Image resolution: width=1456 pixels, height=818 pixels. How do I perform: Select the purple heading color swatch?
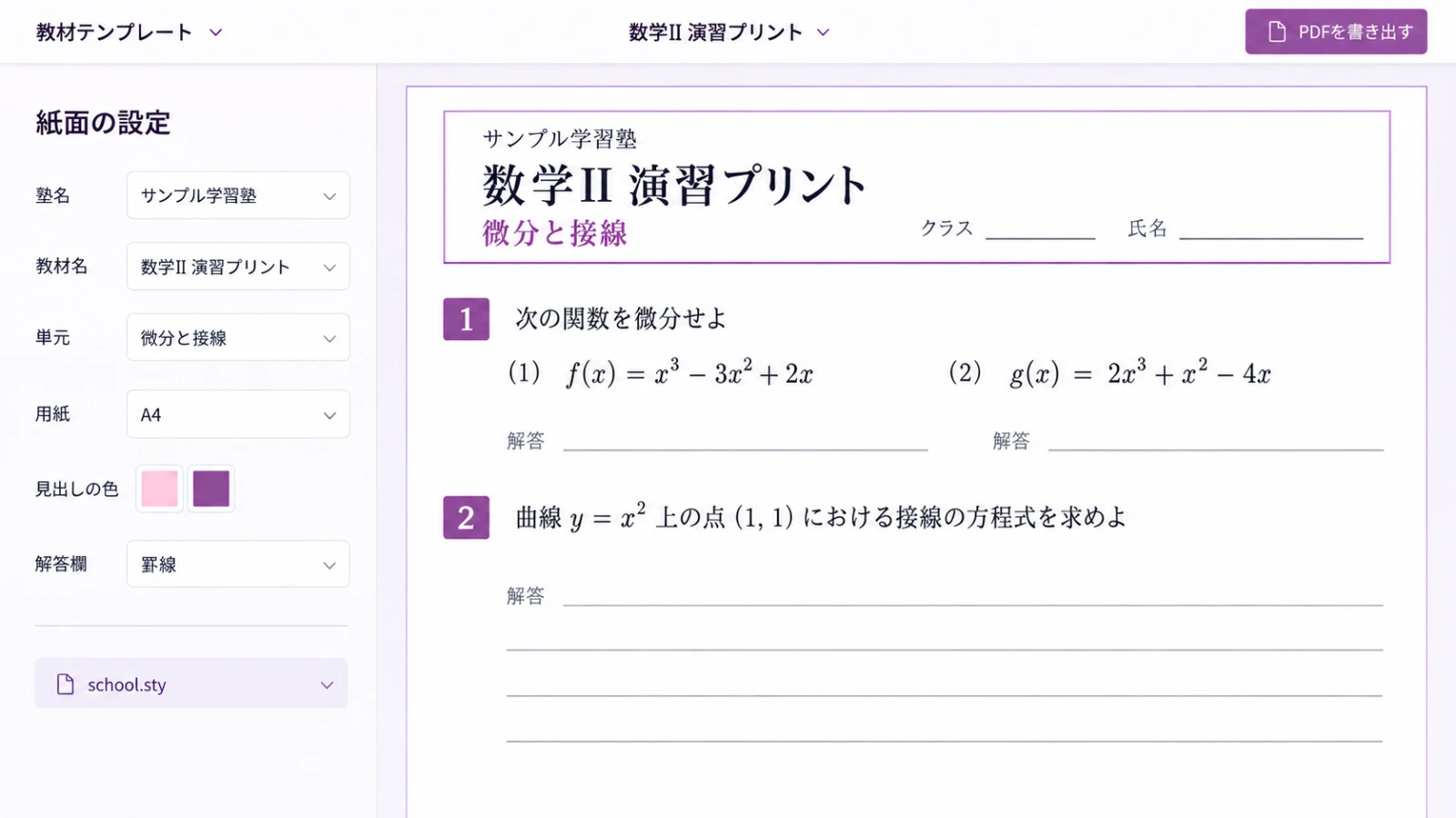[211, 489]
